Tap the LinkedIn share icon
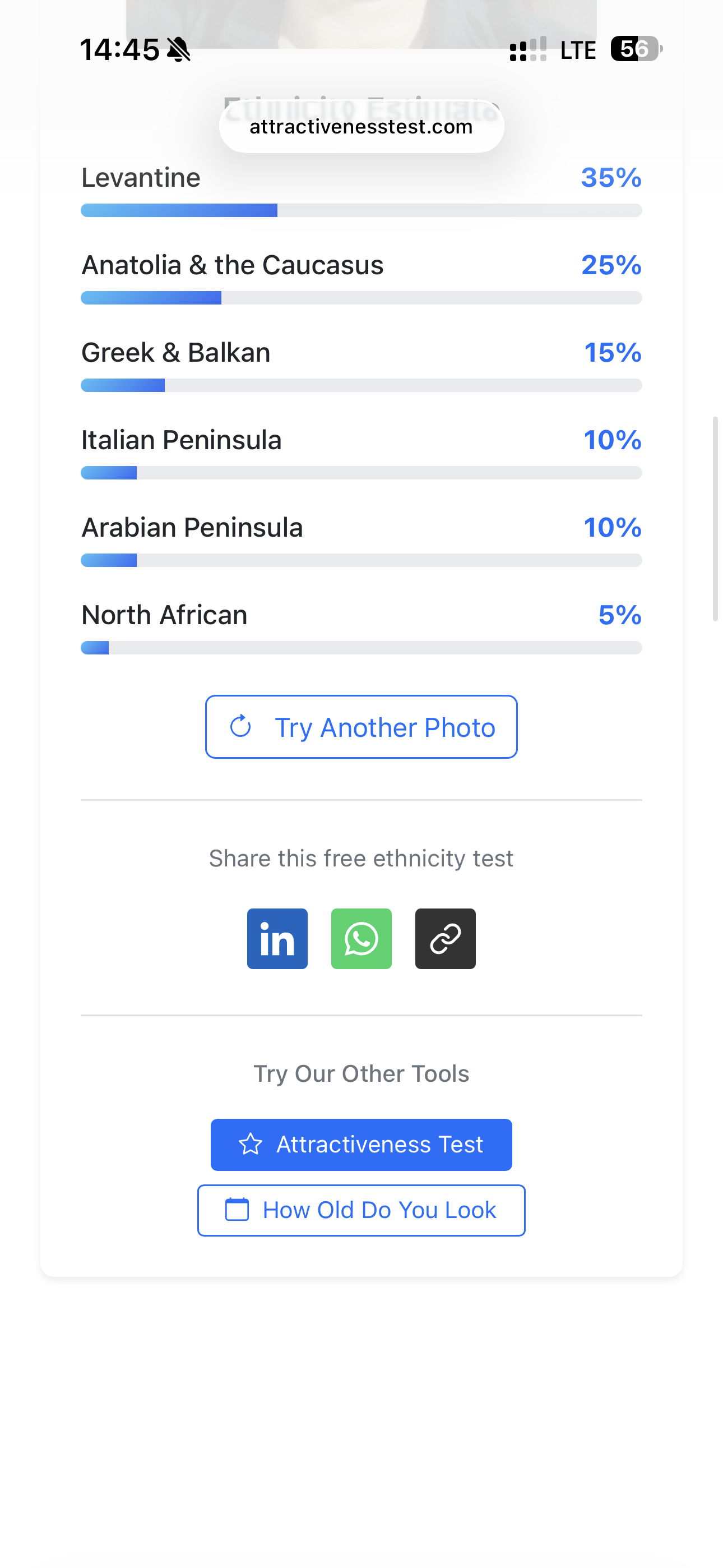 click(x=277, y=939)
